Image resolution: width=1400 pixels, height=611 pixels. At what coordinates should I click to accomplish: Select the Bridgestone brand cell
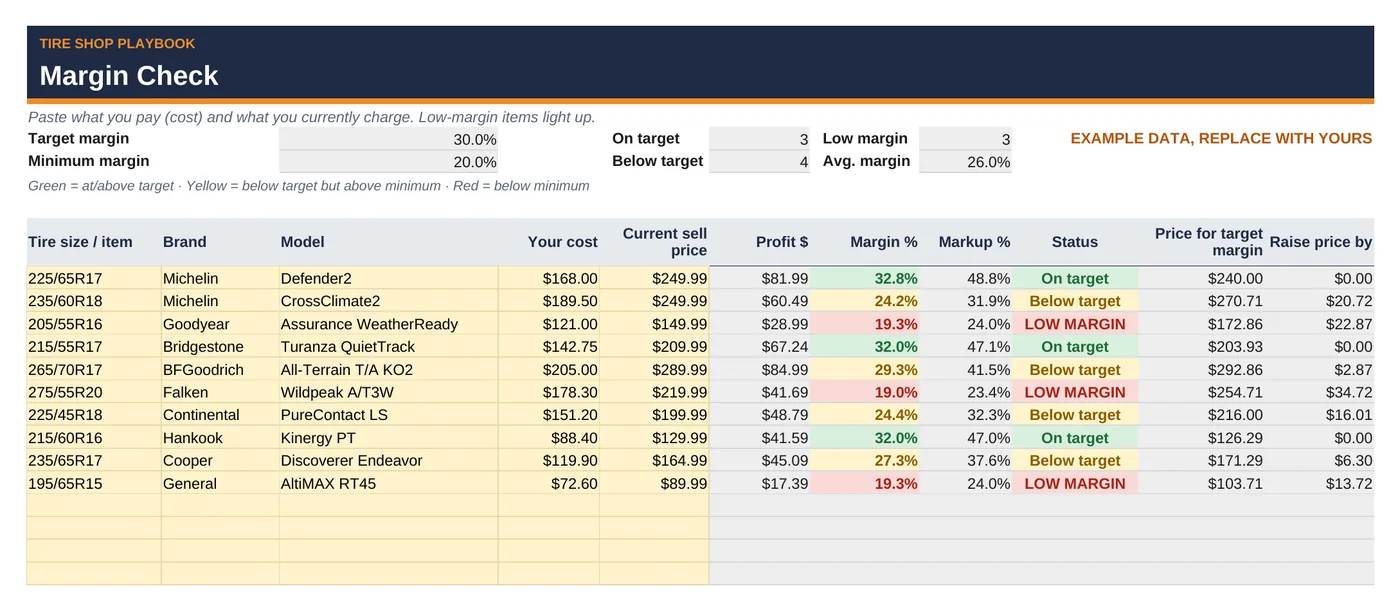220,347
